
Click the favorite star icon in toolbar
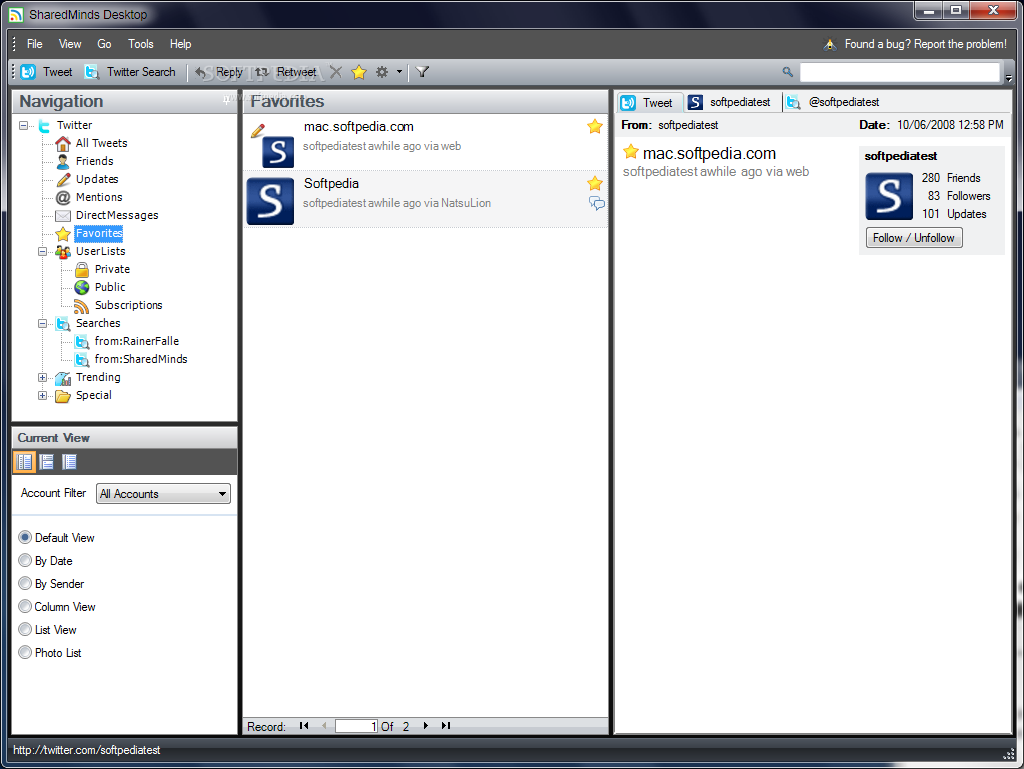(x=359, y=72)
